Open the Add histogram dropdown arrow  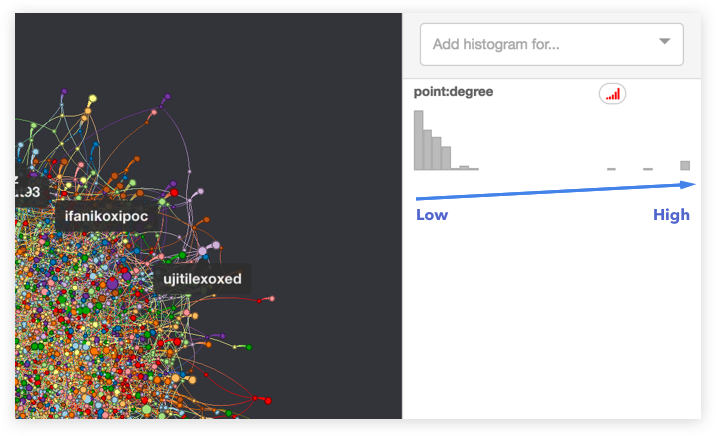(665, 42)
